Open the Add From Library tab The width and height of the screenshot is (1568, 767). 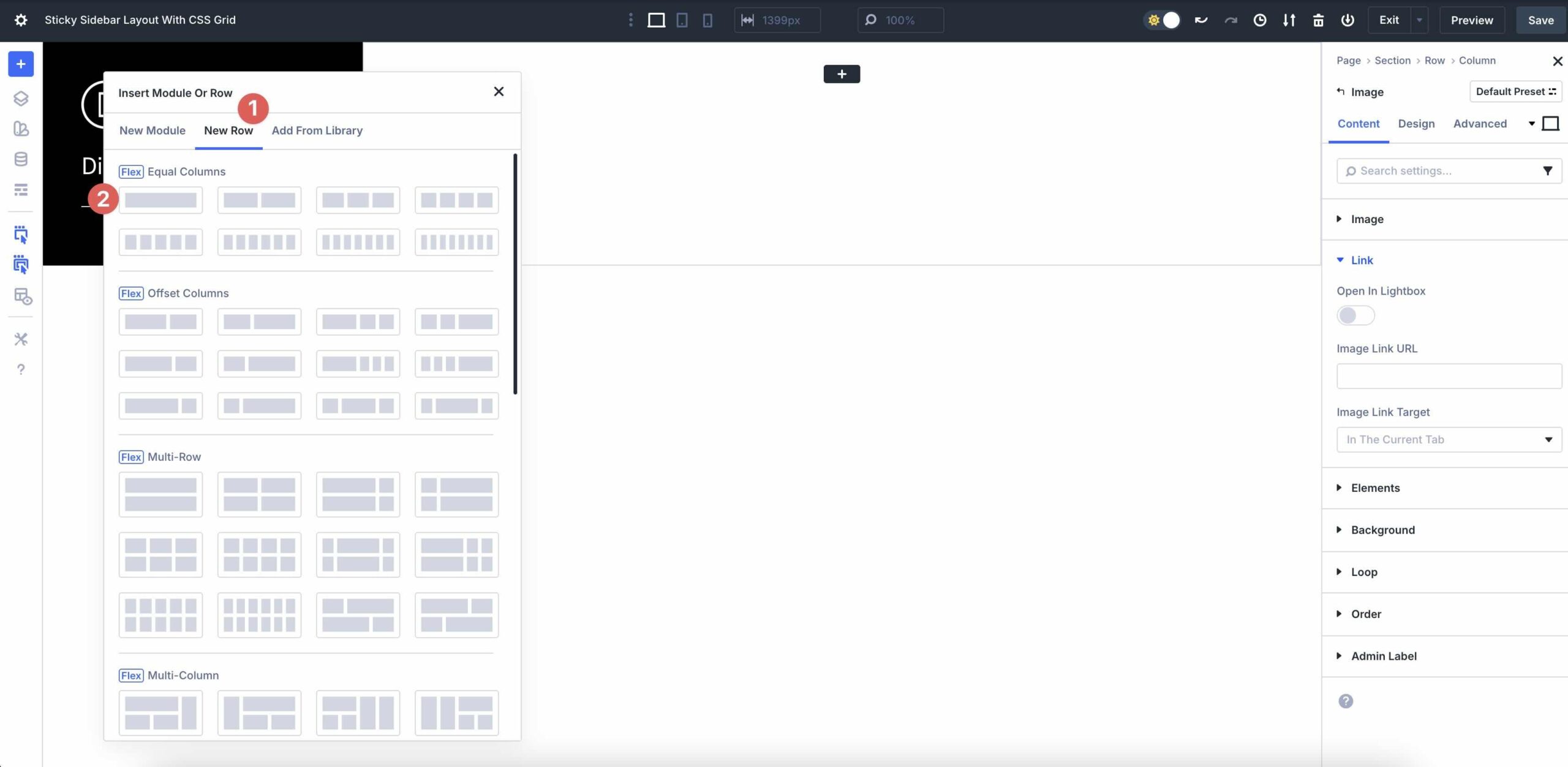click(317, 130)
